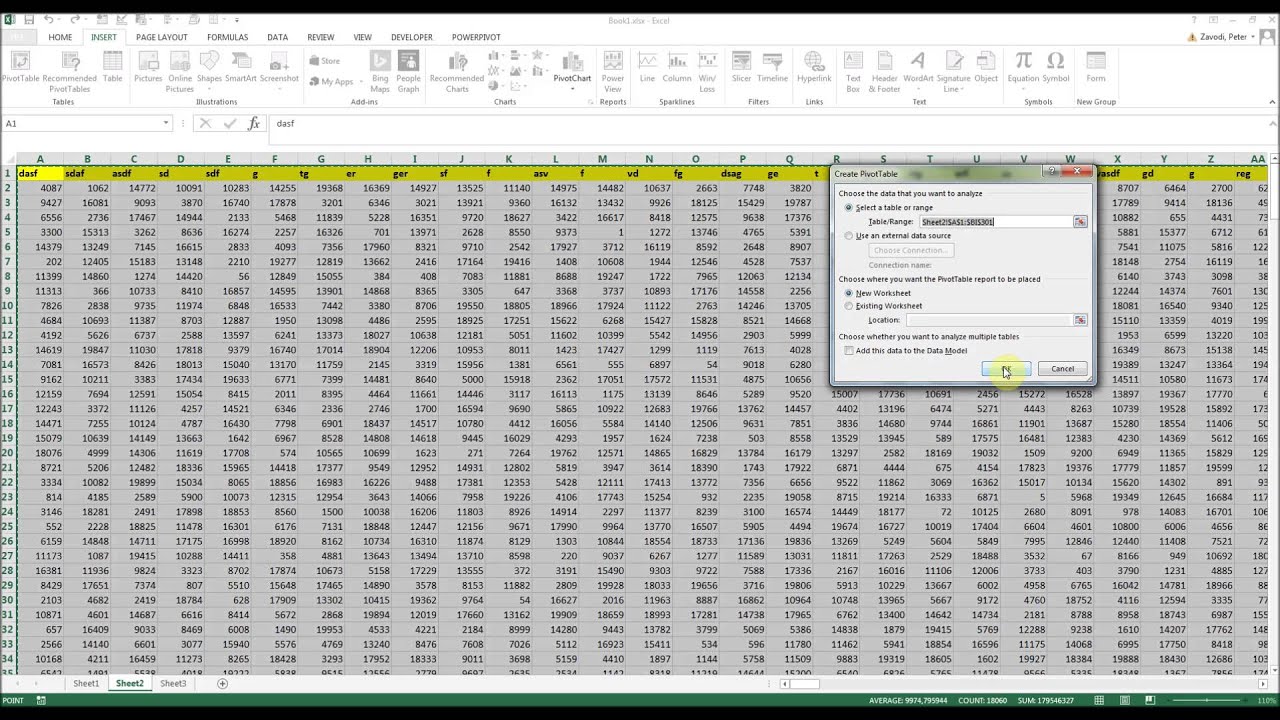The width and height of the screenshot is (1280, 720).
Task: Expand the WordArt dropdown
Action: point(919,89)
